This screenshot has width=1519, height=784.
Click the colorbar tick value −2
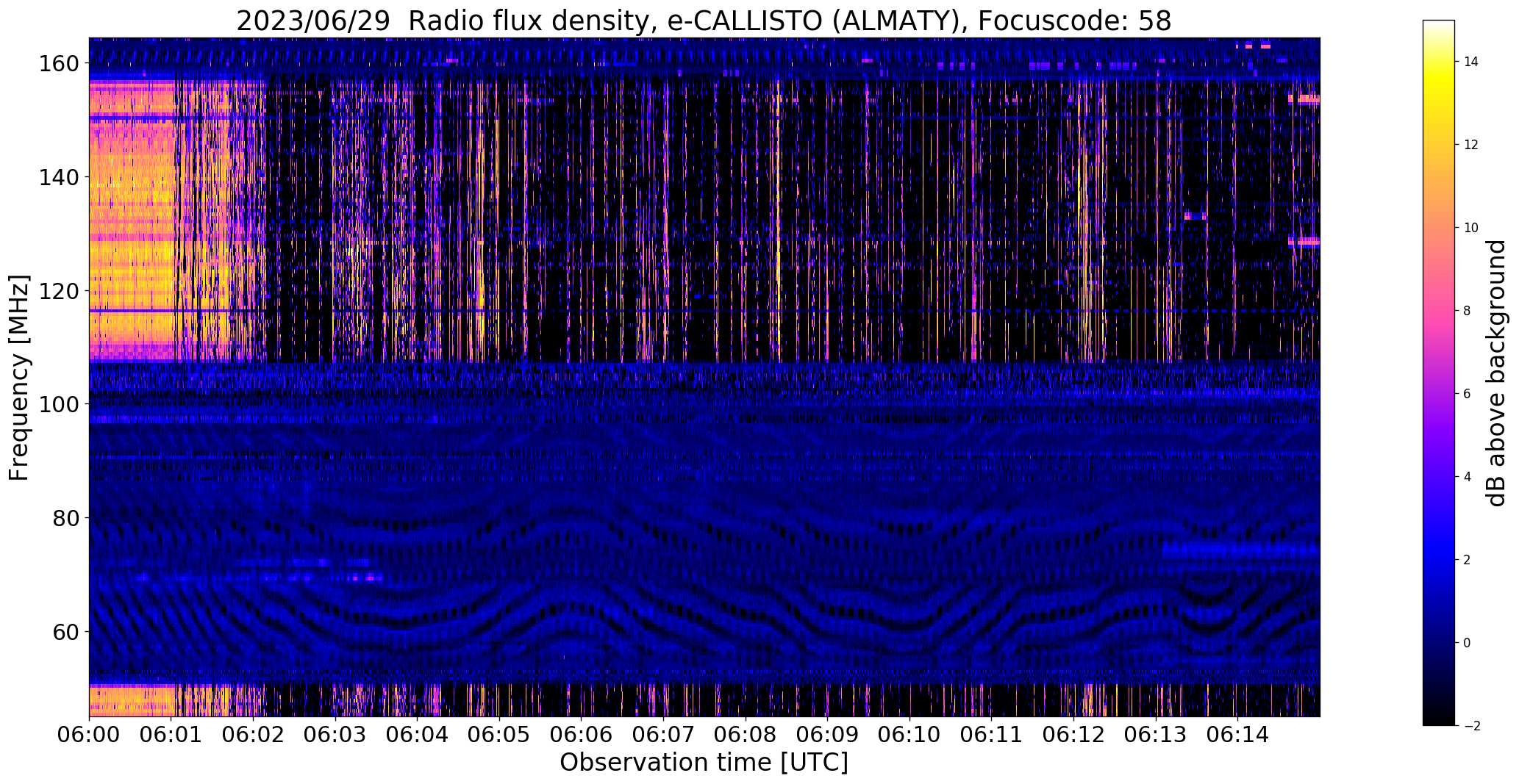tap(1471, 726)
